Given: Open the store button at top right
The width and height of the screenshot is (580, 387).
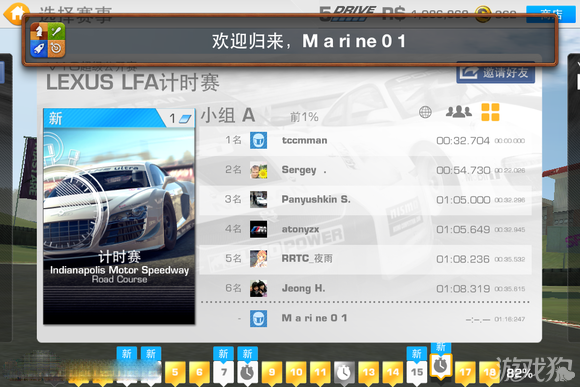Looking at the screenshot, I should pos(551,14).
